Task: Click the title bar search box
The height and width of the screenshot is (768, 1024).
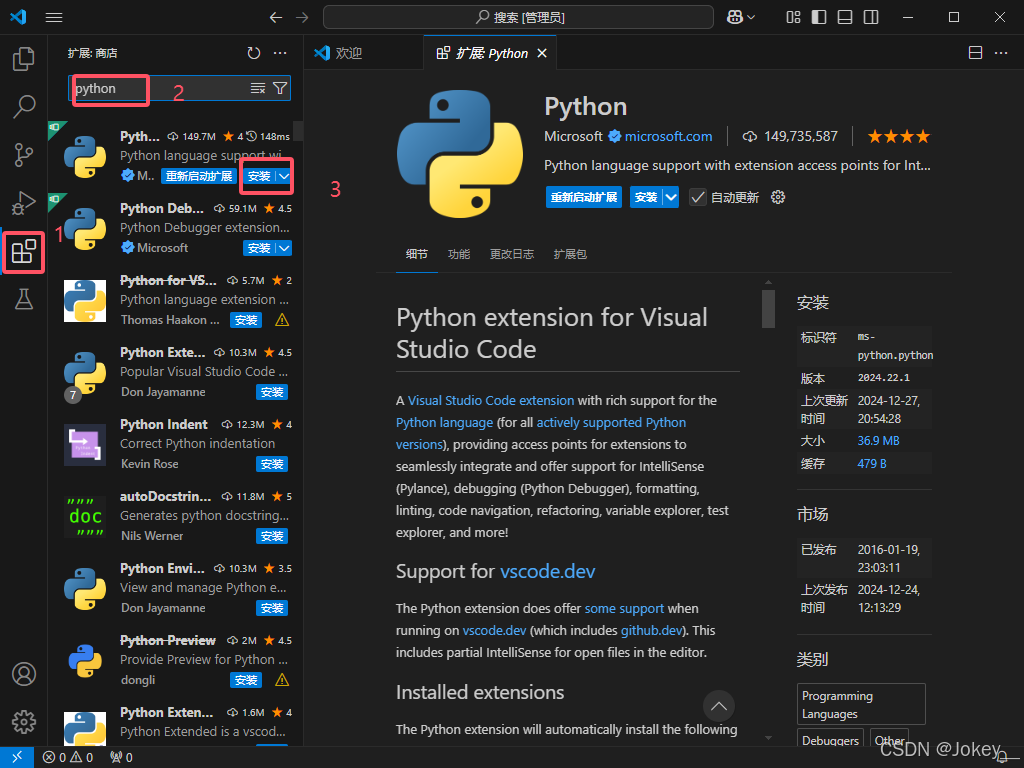Action: (x=518, y=18)
